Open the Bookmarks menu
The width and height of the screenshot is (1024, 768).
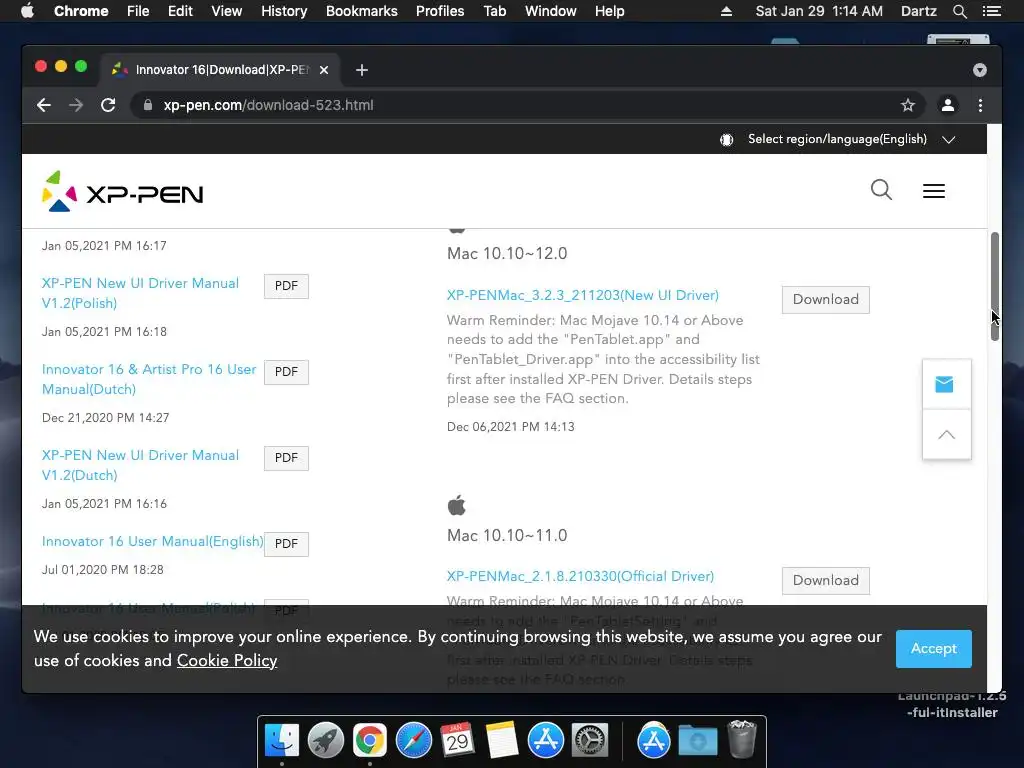(x=362, y=11)
